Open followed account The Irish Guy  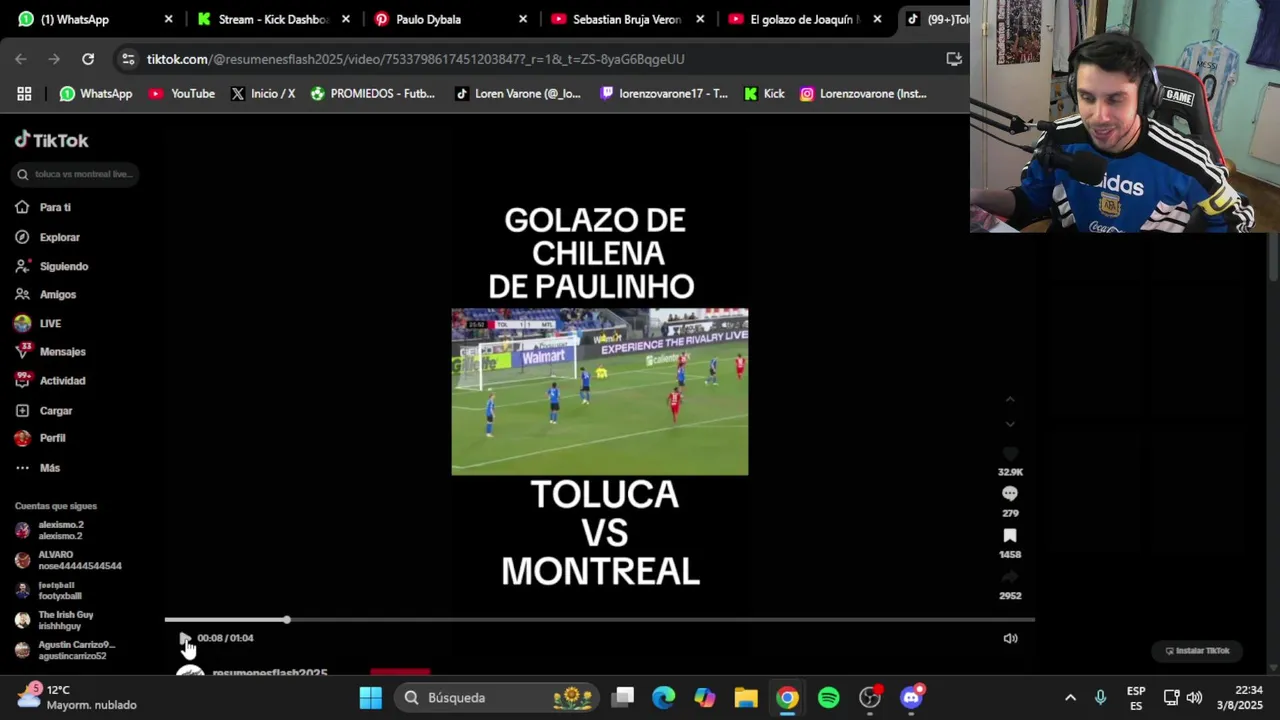pyautogui.click(x=55, y=620)
